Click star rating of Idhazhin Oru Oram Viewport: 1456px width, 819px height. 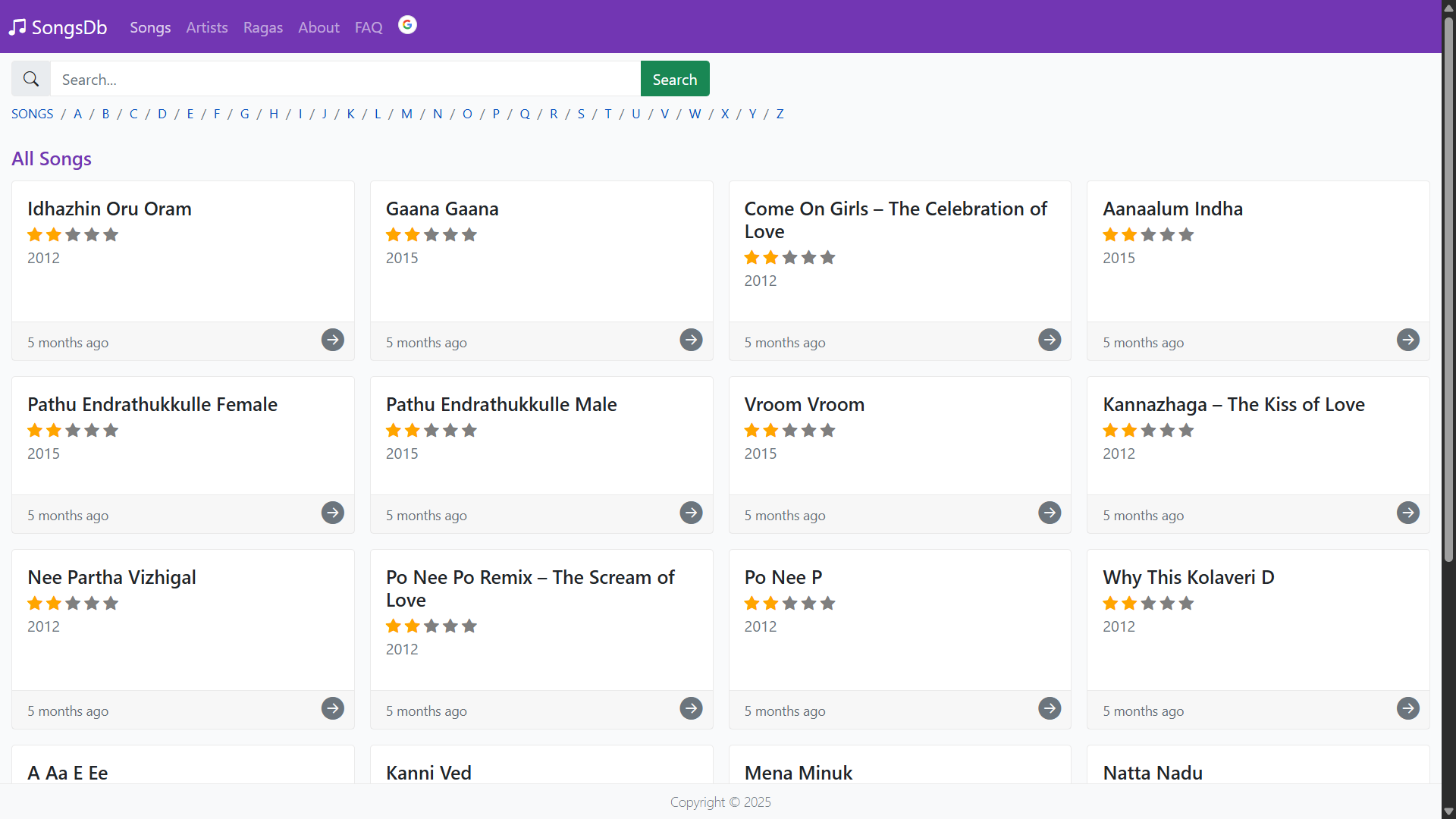pyautogui.click(x=73, y=235)
